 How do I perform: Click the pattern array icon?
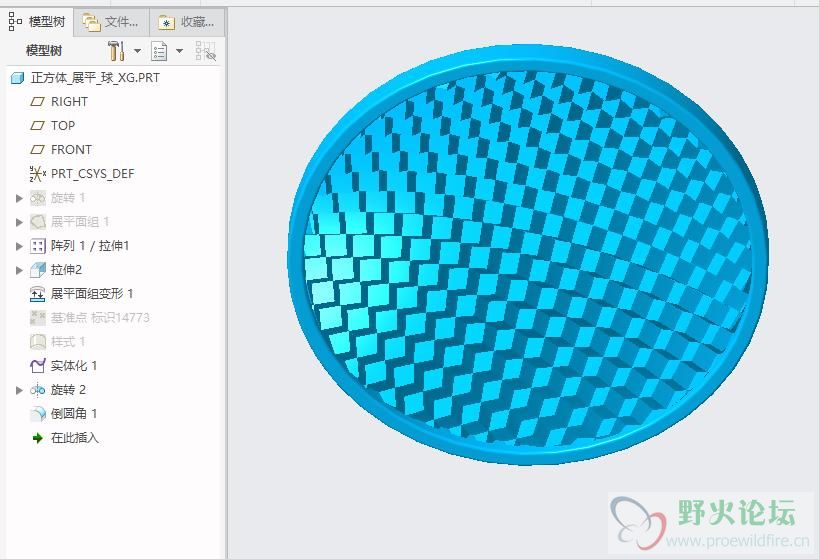tap(38, 246)
